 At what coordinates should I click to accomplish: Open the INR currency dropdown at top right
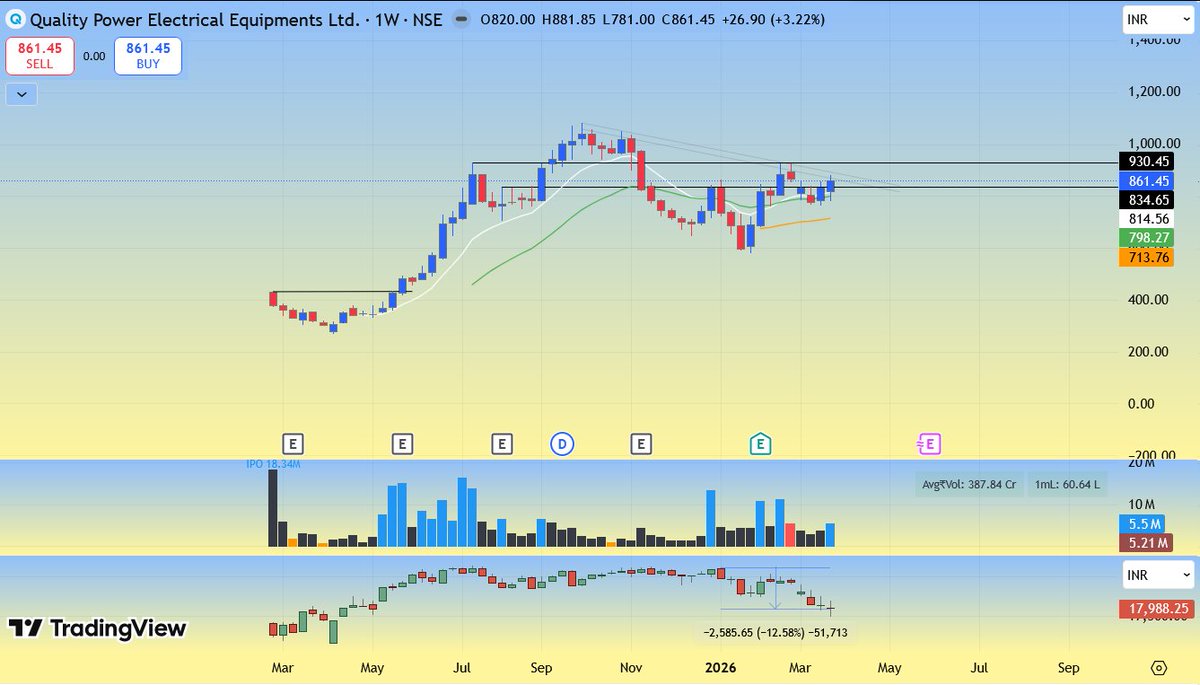(1157, 19)
